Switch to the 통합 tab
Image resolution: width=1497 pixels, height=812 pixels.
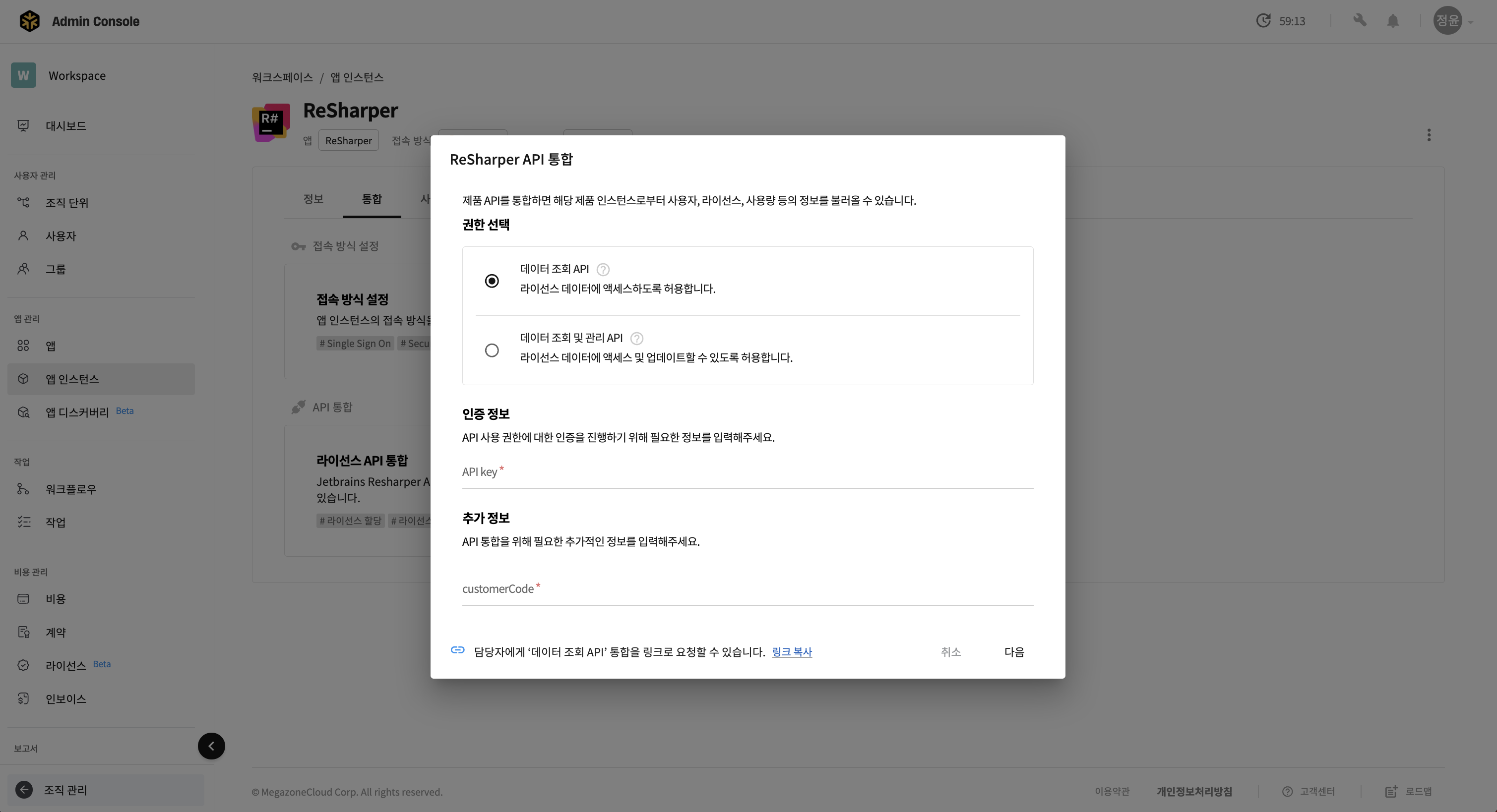click(372, 199)
